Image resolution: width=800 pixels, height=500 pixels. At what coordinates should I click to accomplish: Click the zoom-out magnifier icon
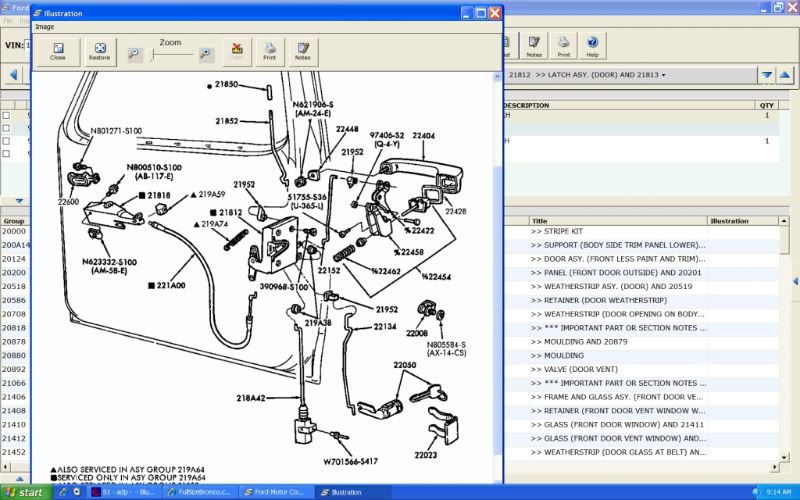[135, 55]
